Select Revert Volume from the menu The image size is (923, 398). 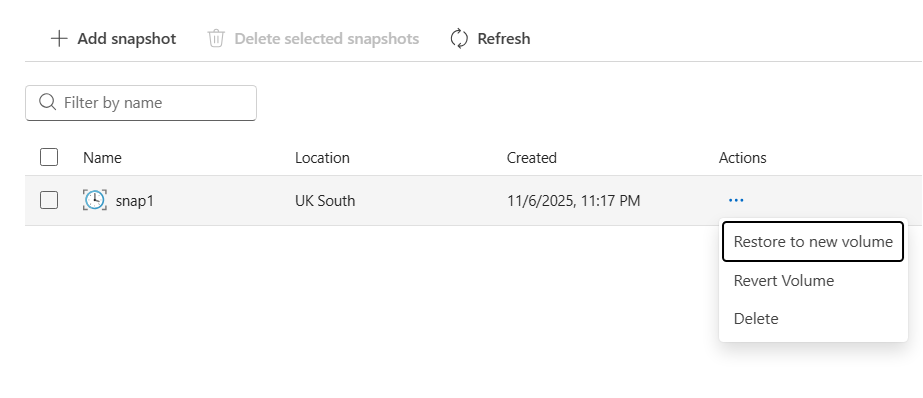tap(783, 281)
